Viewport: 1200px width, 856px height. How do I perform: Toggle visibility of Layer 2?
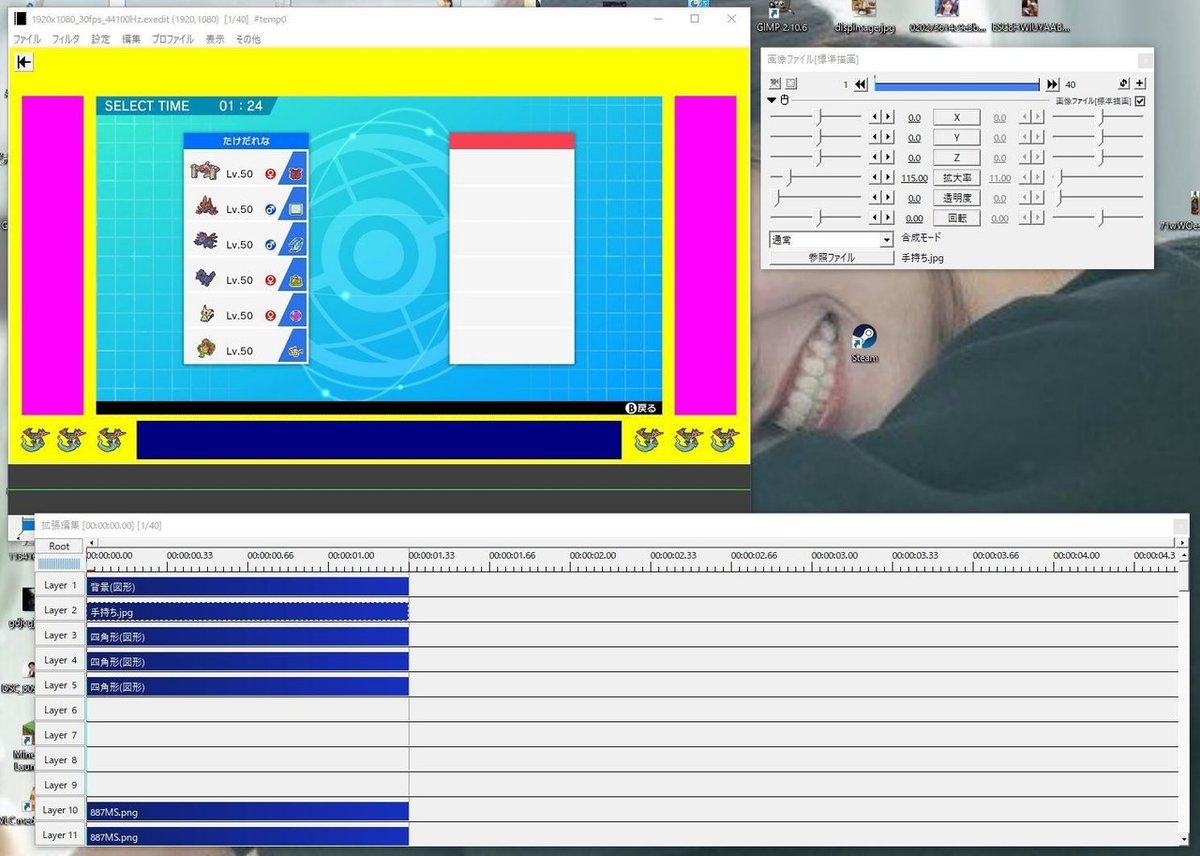[60, 610]
